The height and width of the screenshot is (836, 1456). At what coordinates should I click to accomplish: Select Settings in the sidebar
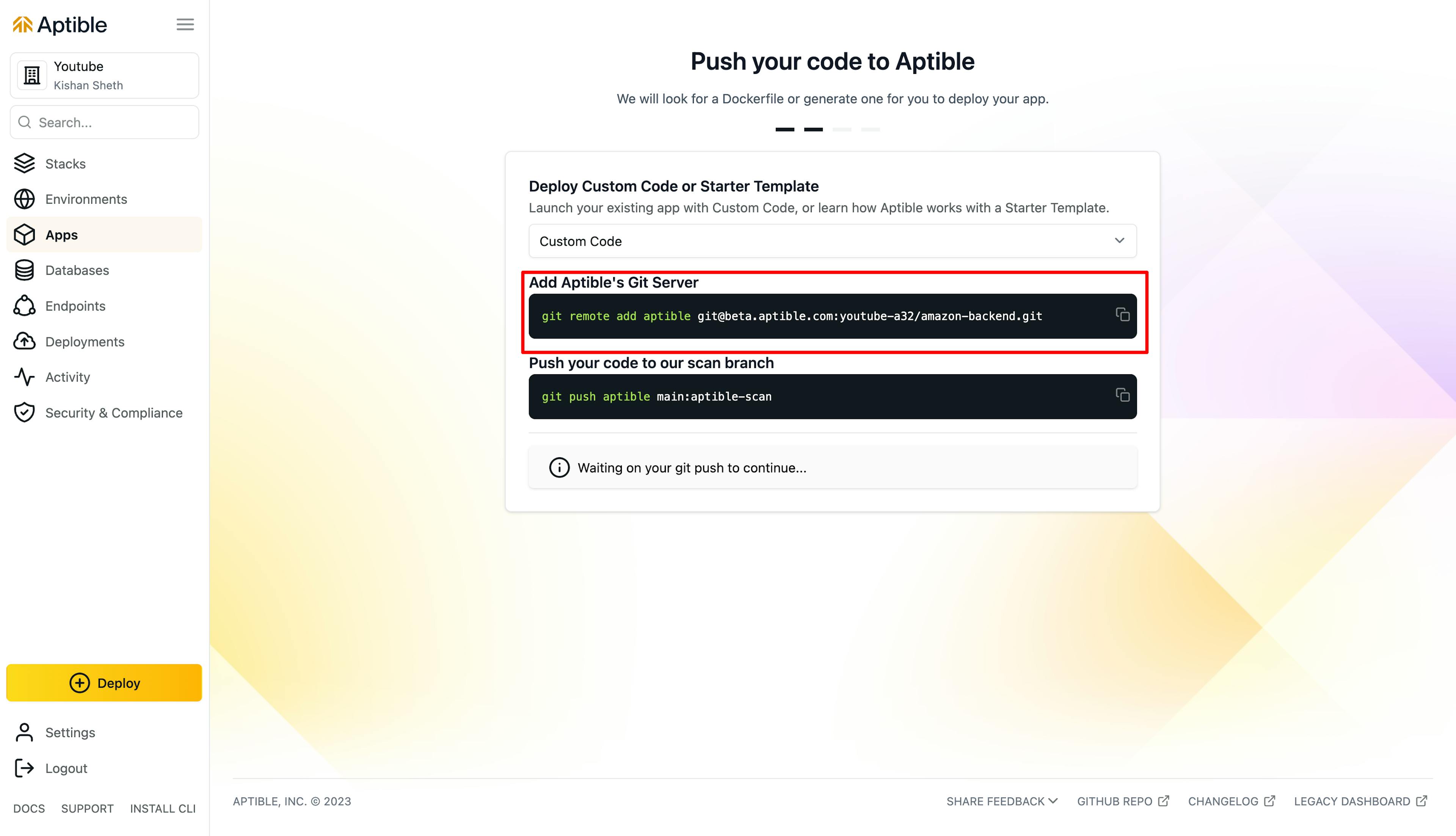71,732
